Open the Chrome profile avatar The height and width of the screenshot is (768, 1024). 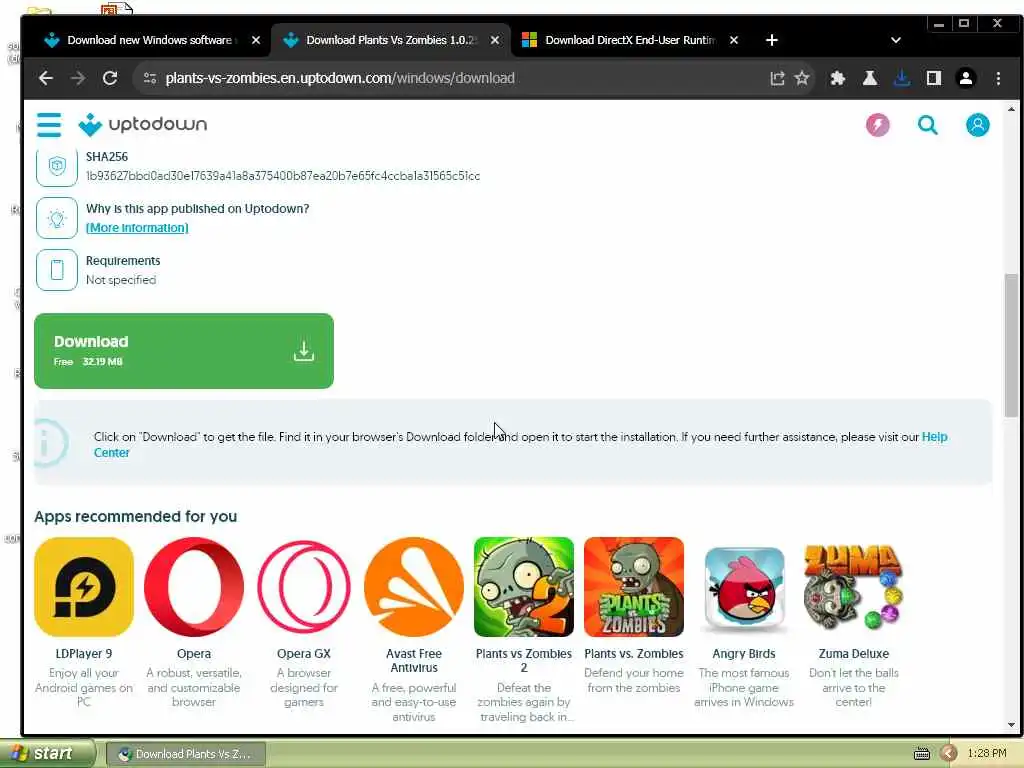(966, 78)
